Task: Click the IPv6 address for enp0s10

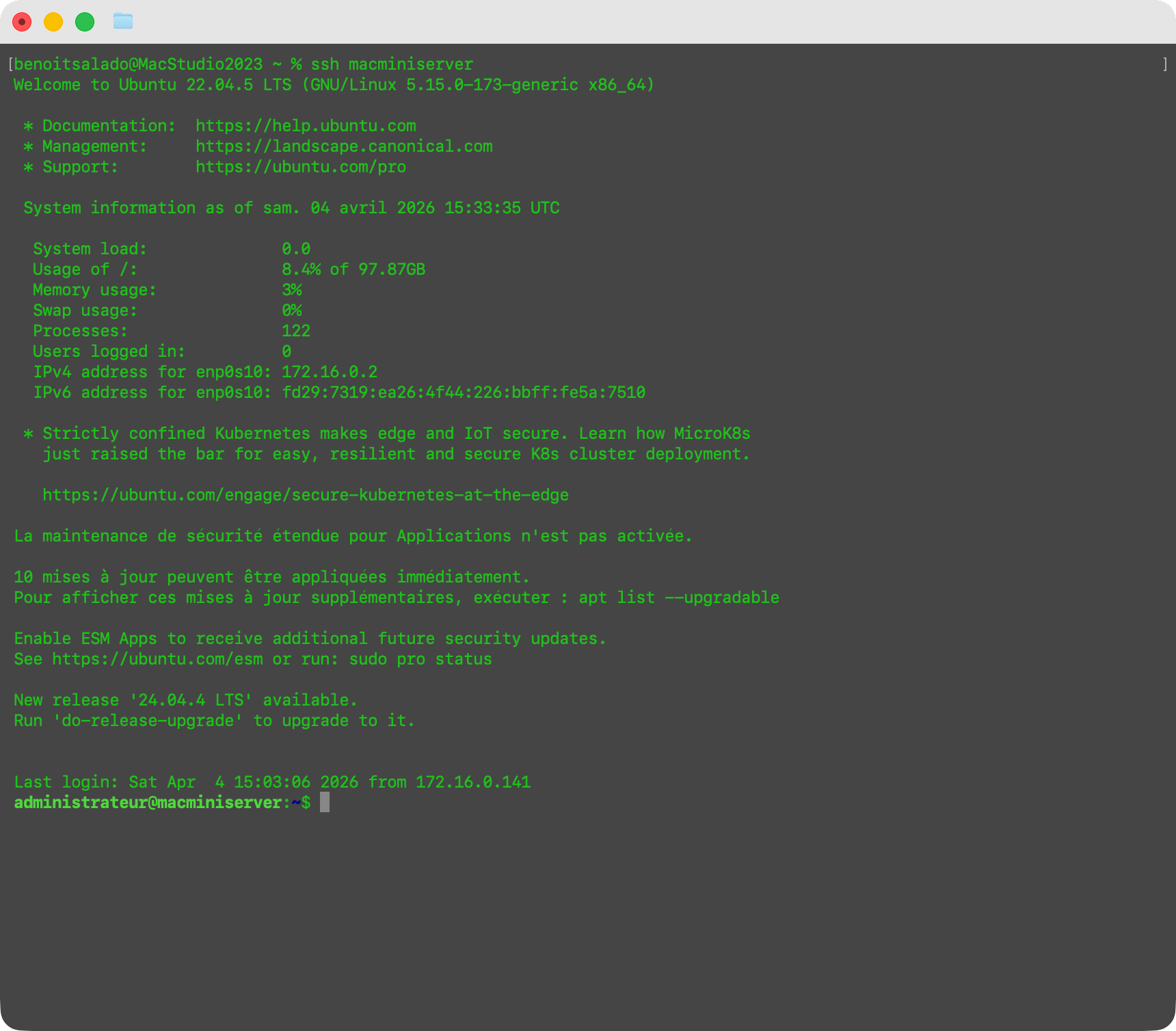Action: 464,392
